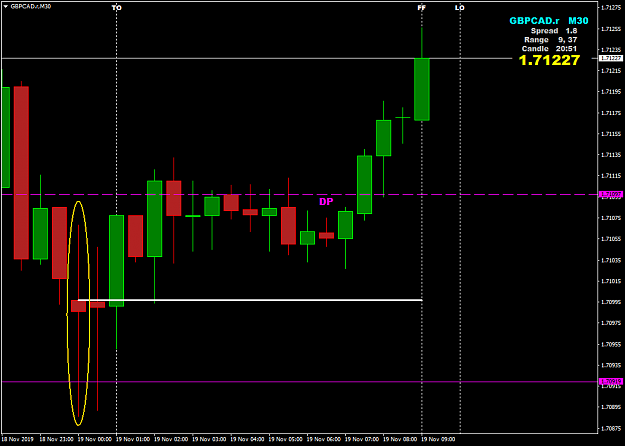Click 1.70995 on the price scale
625x446 pixels.
[611, 302]
